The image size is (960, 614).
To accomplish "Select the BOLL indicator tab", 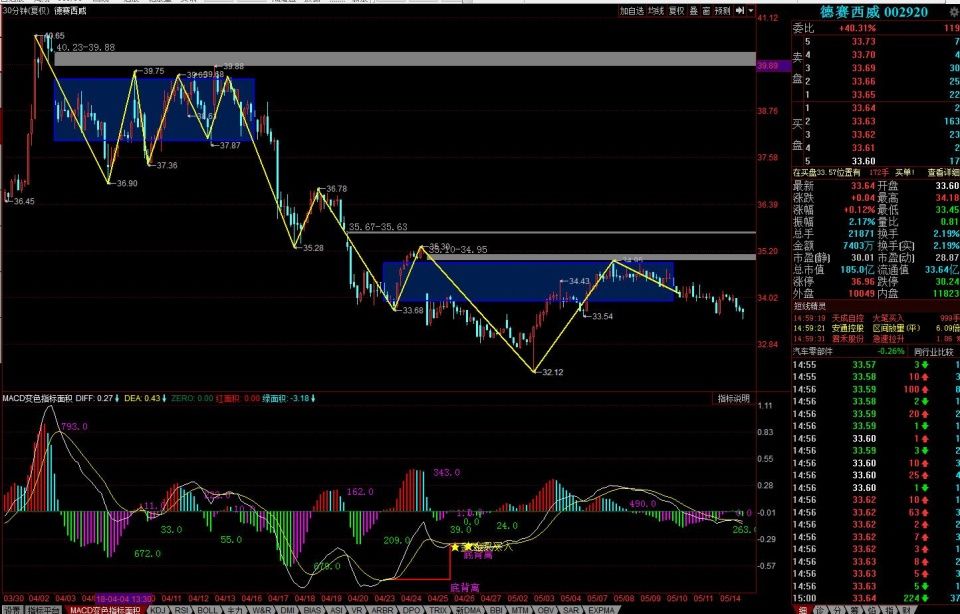I will (207, 608).
